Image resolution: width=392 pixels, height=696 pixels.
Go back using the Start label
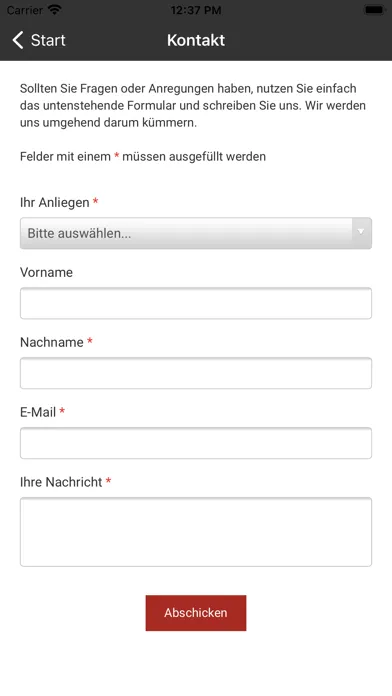[x=48, y=40]
